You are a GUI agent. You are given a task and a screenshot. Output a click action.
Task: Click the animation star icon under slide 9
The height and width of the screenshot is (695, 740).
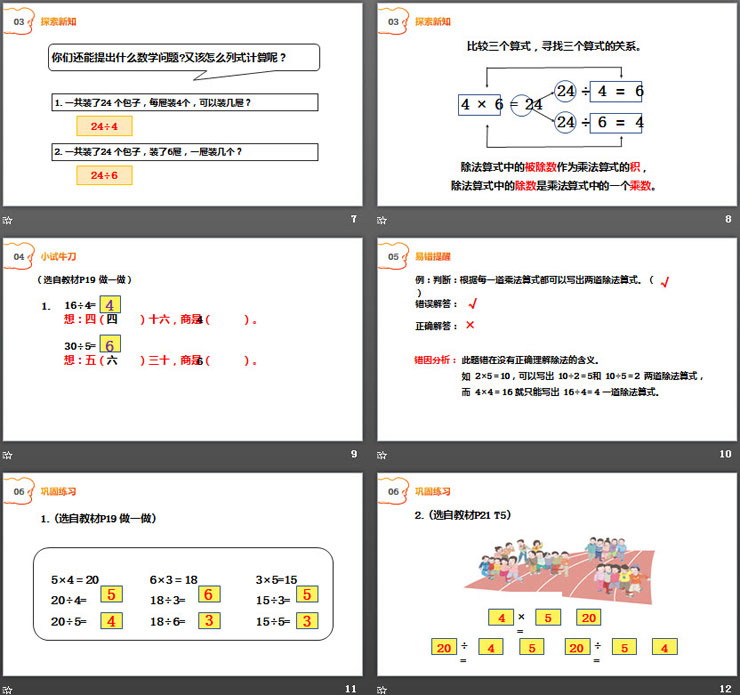pos(8,455)
